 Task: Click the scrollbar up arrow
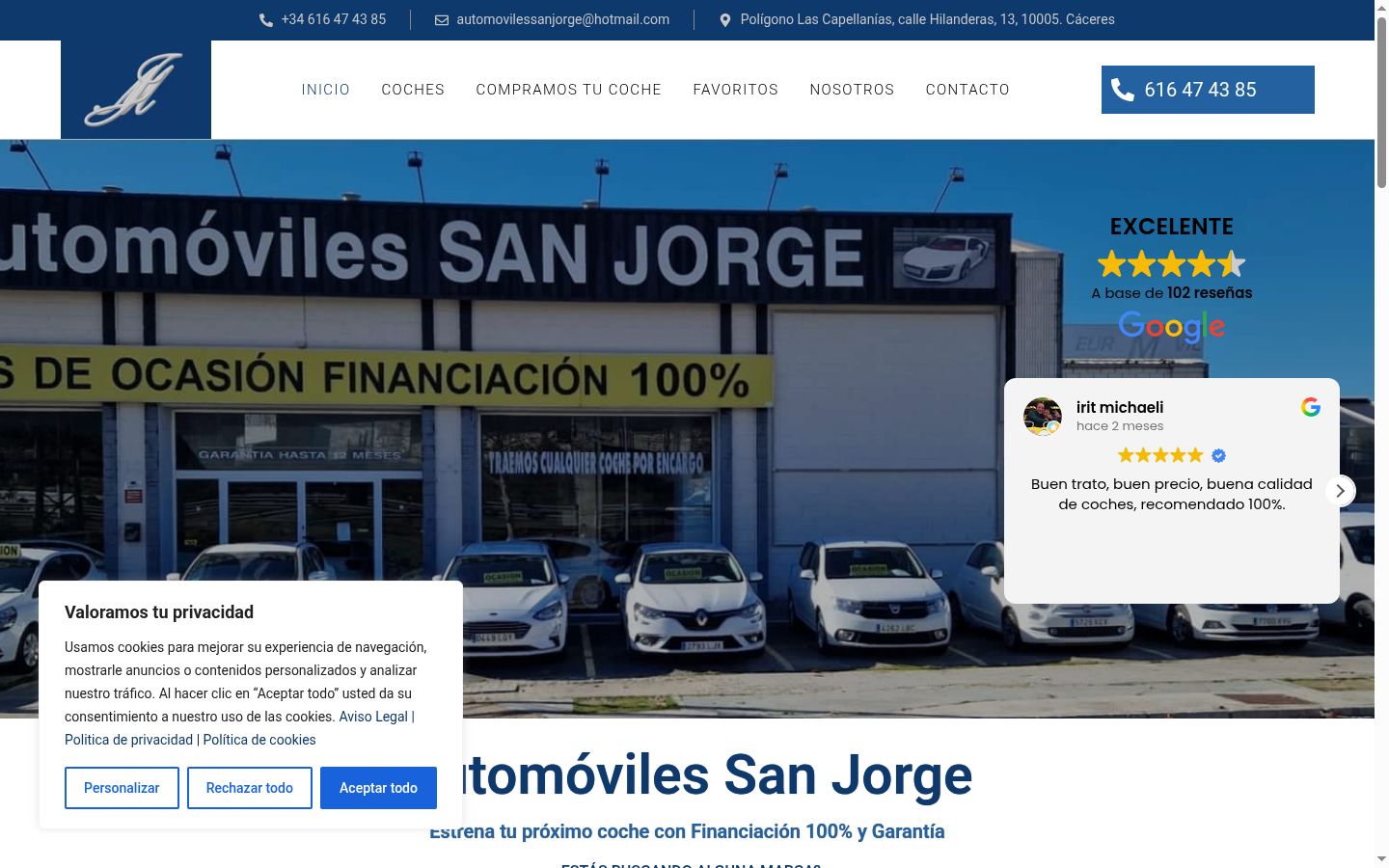pyautogui.click(x=1381, y=8)
